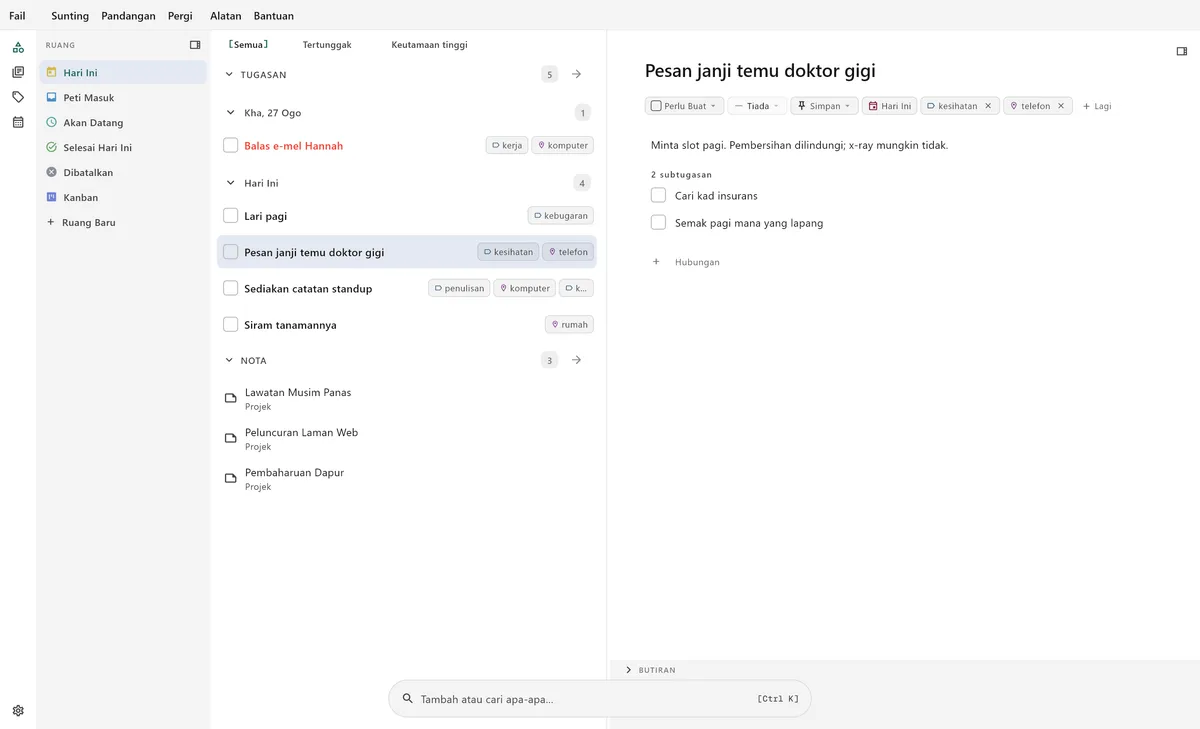The width and height of the screenshot is (1200, 729).
Task: Open the spaces icon in left rail
Action: [18, 47]
